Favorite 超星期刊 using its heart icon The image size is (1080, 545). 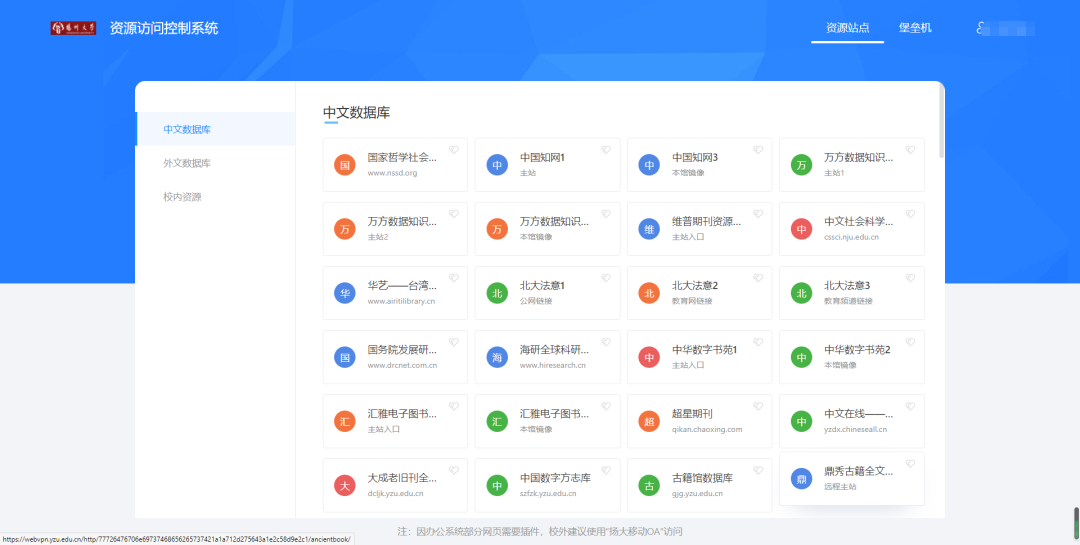(x=758, y=406)
